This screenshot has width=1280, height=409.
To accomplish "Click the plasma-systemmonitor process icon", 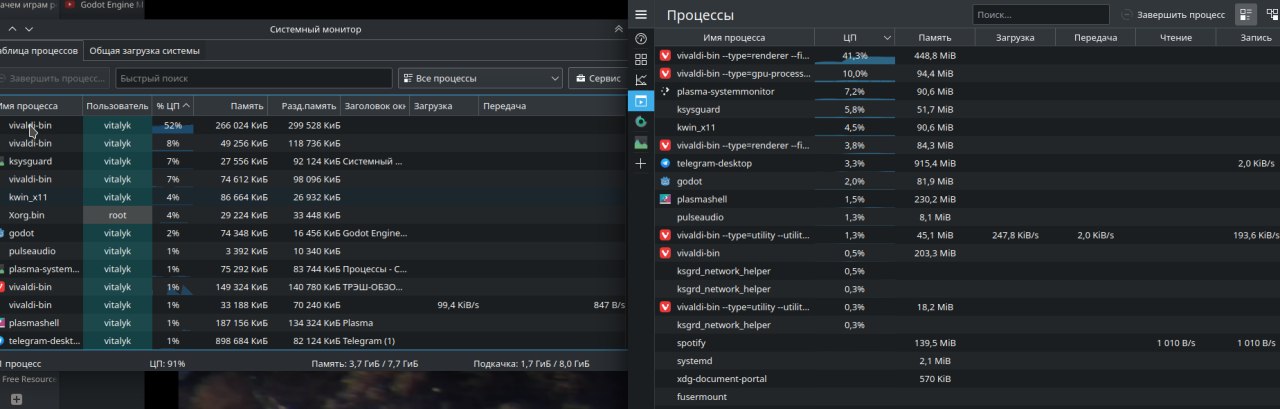I will pyautogui.click(x=665, y=91).
